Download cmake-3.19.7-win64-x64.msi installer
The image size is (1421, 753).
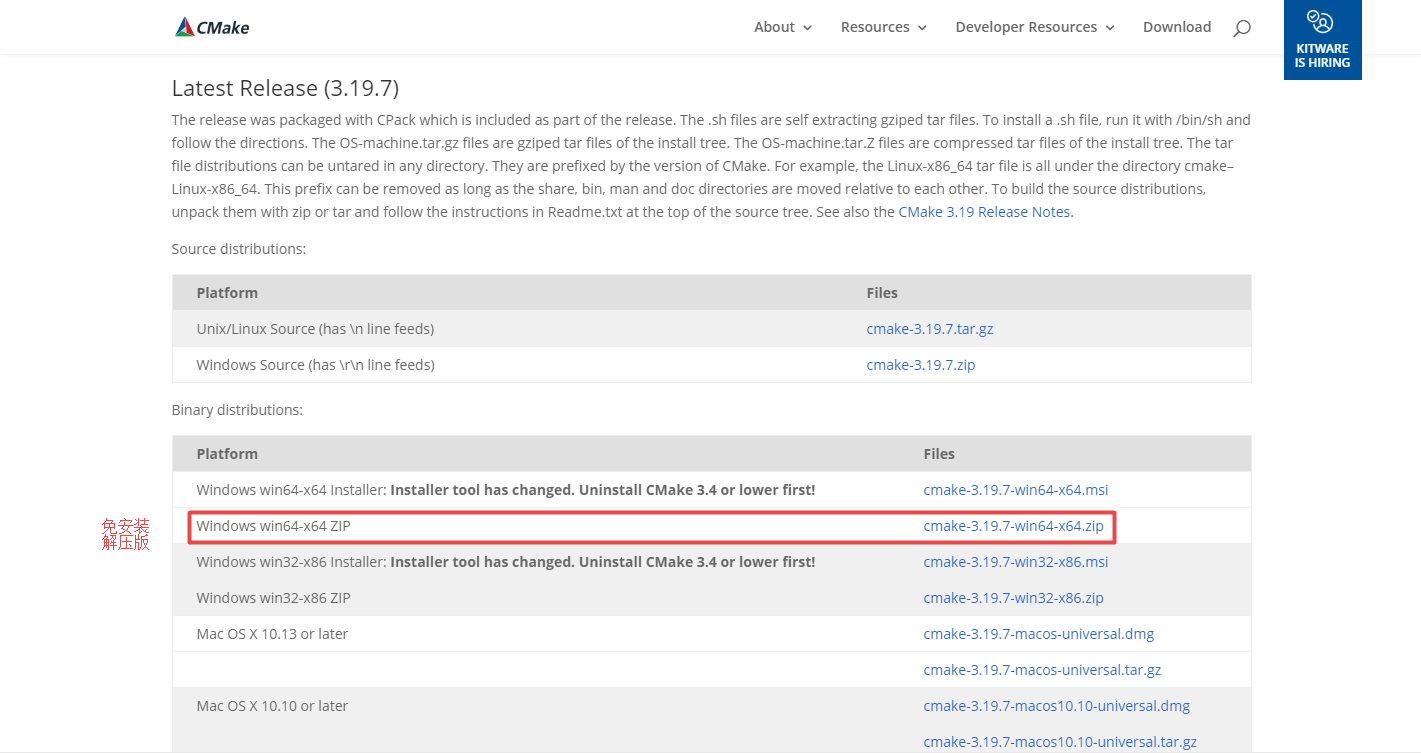(1015, 490)
